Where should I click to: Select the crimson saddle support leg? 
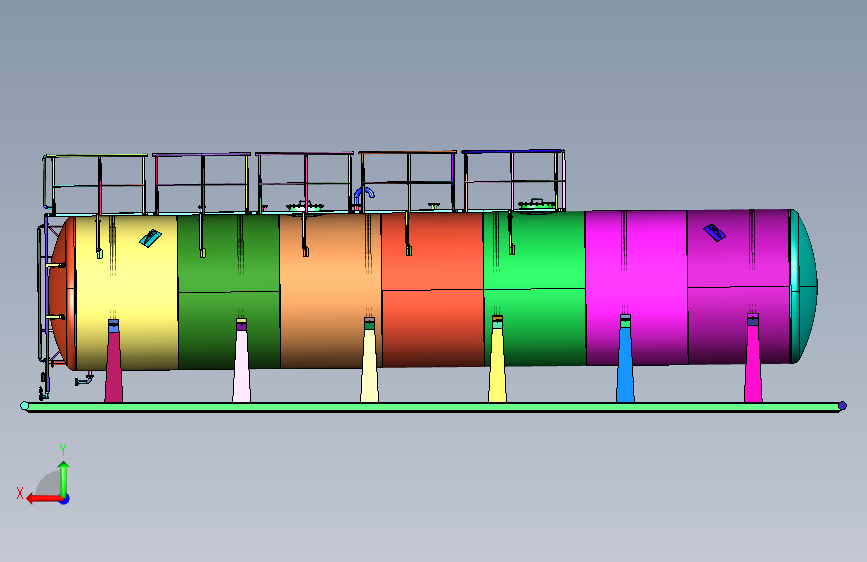113,365
